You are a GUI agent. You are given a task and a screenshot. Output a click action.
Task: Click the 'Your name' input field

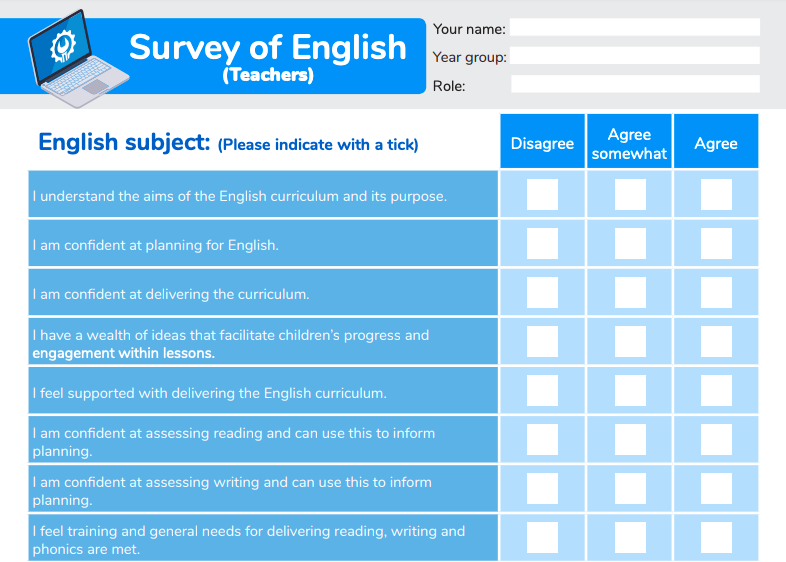[634, 28]
